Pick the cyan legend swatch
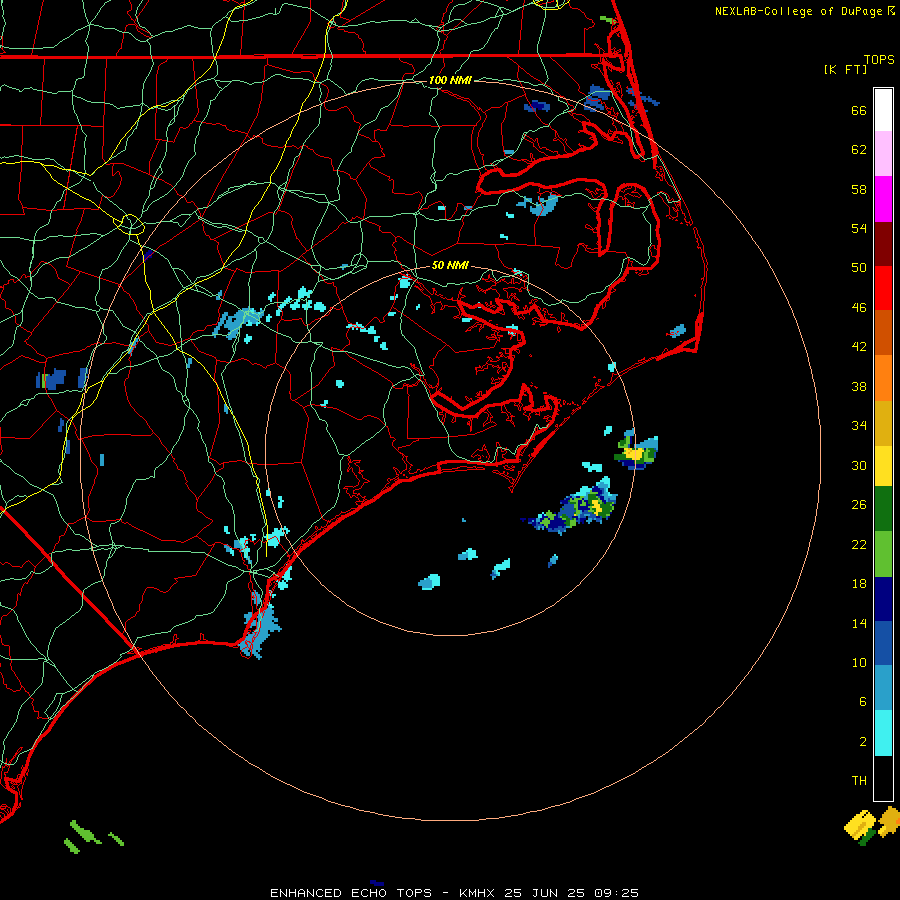900x900 pixels. point(883,733)
